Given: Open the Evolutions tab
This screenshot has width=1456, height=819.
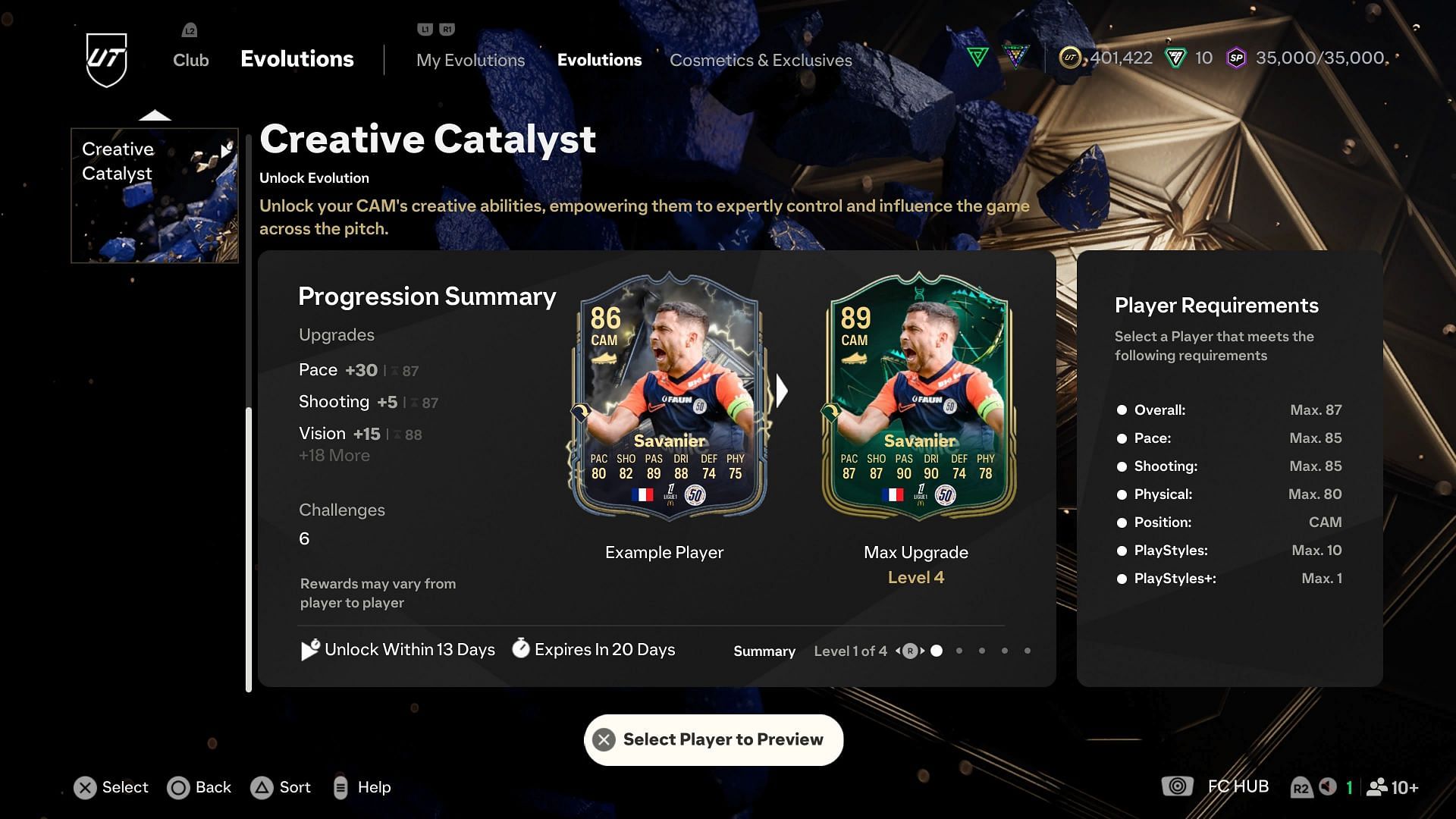Looking at the screenshot, I should coord(599,60).
